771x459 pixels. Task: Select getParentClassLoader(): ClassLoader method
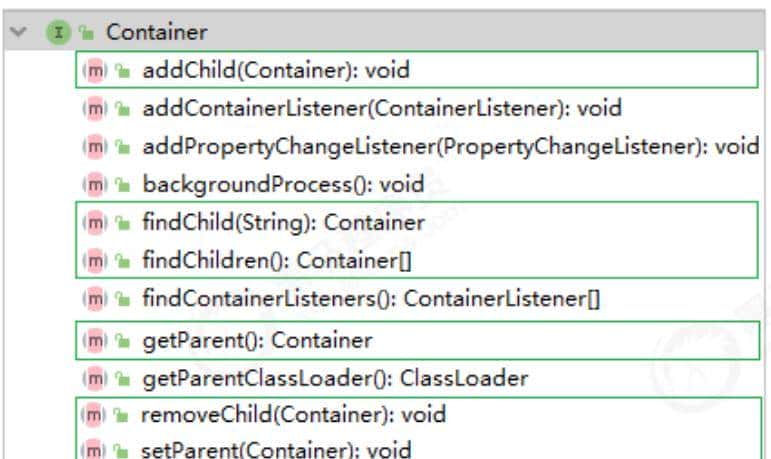coord(335,378)
